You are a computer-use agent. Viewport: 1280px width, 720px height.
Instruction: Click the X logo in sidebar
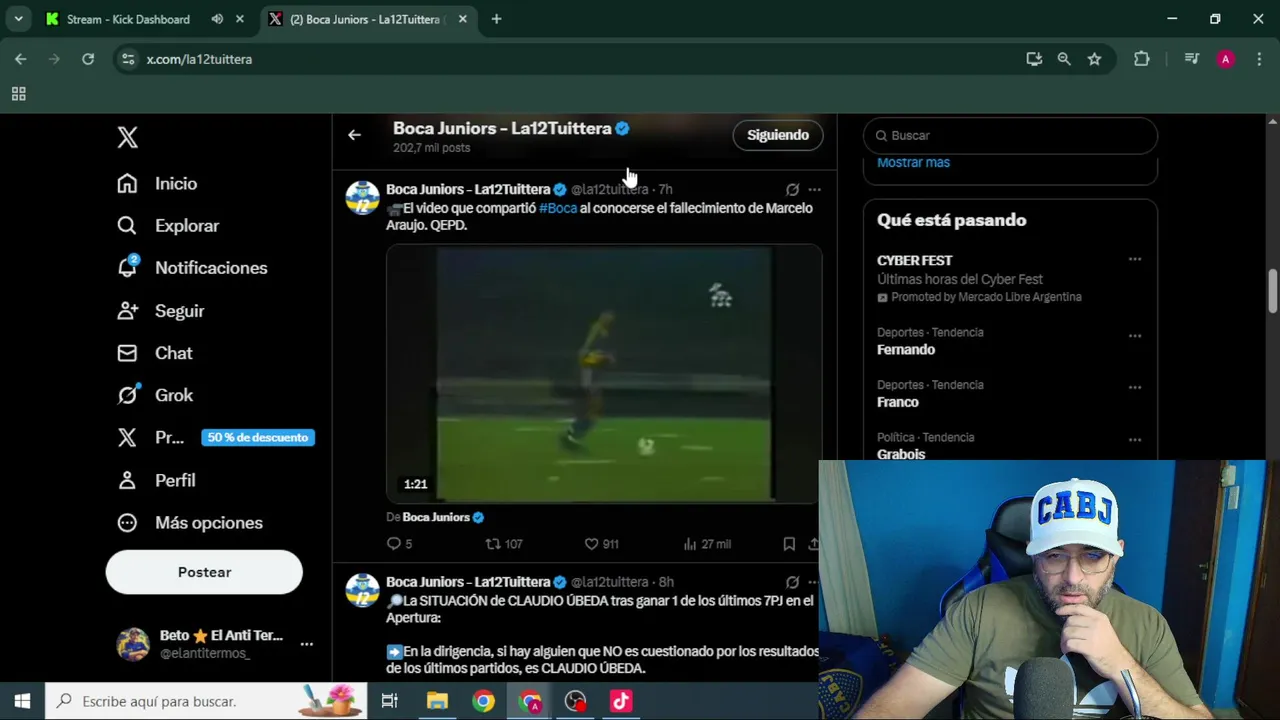pos(127,138)
